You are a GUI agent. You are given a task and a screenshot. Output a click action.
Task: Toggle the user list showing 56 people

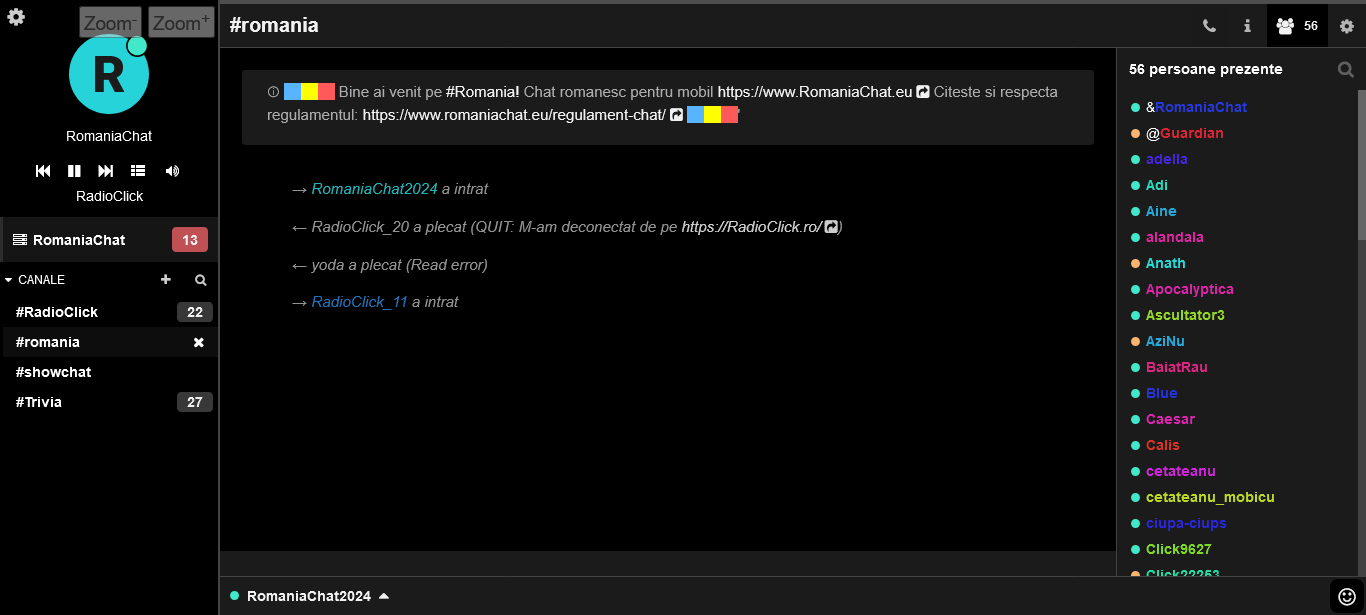click(x=1297, y=26)
